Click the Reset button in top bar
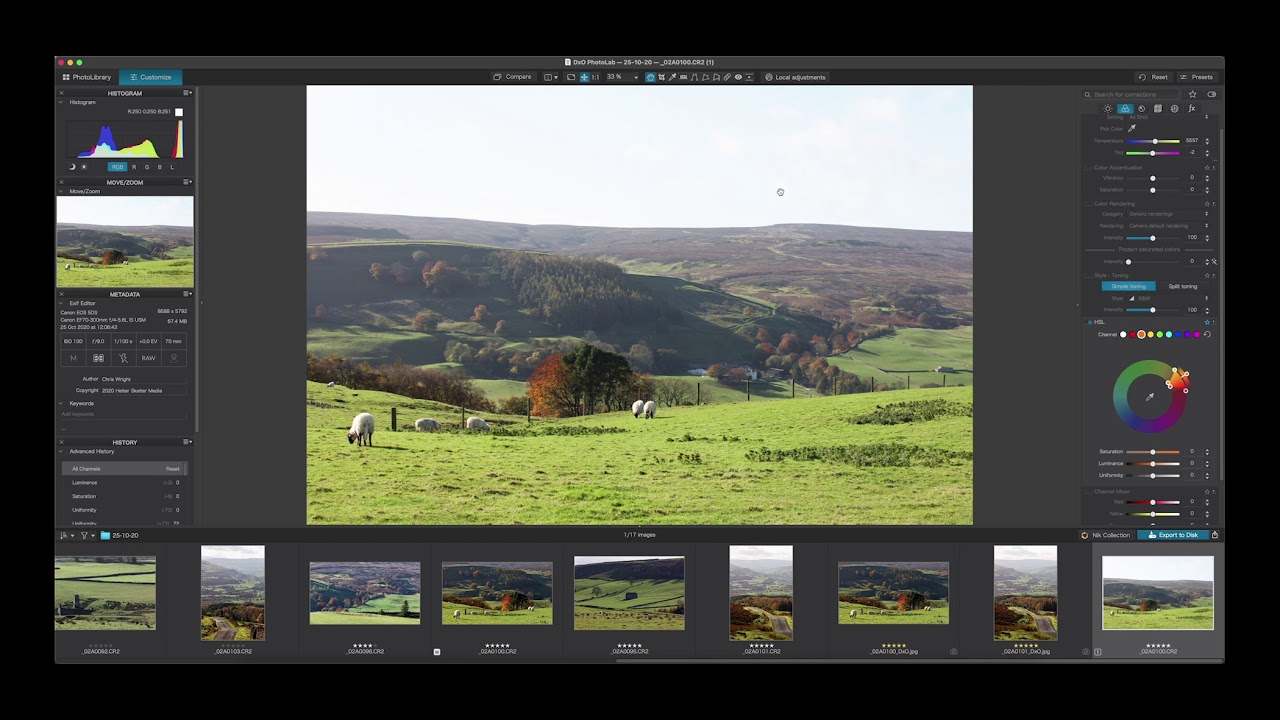Screen dimensions: 1280x720 tap(1154, 77)
